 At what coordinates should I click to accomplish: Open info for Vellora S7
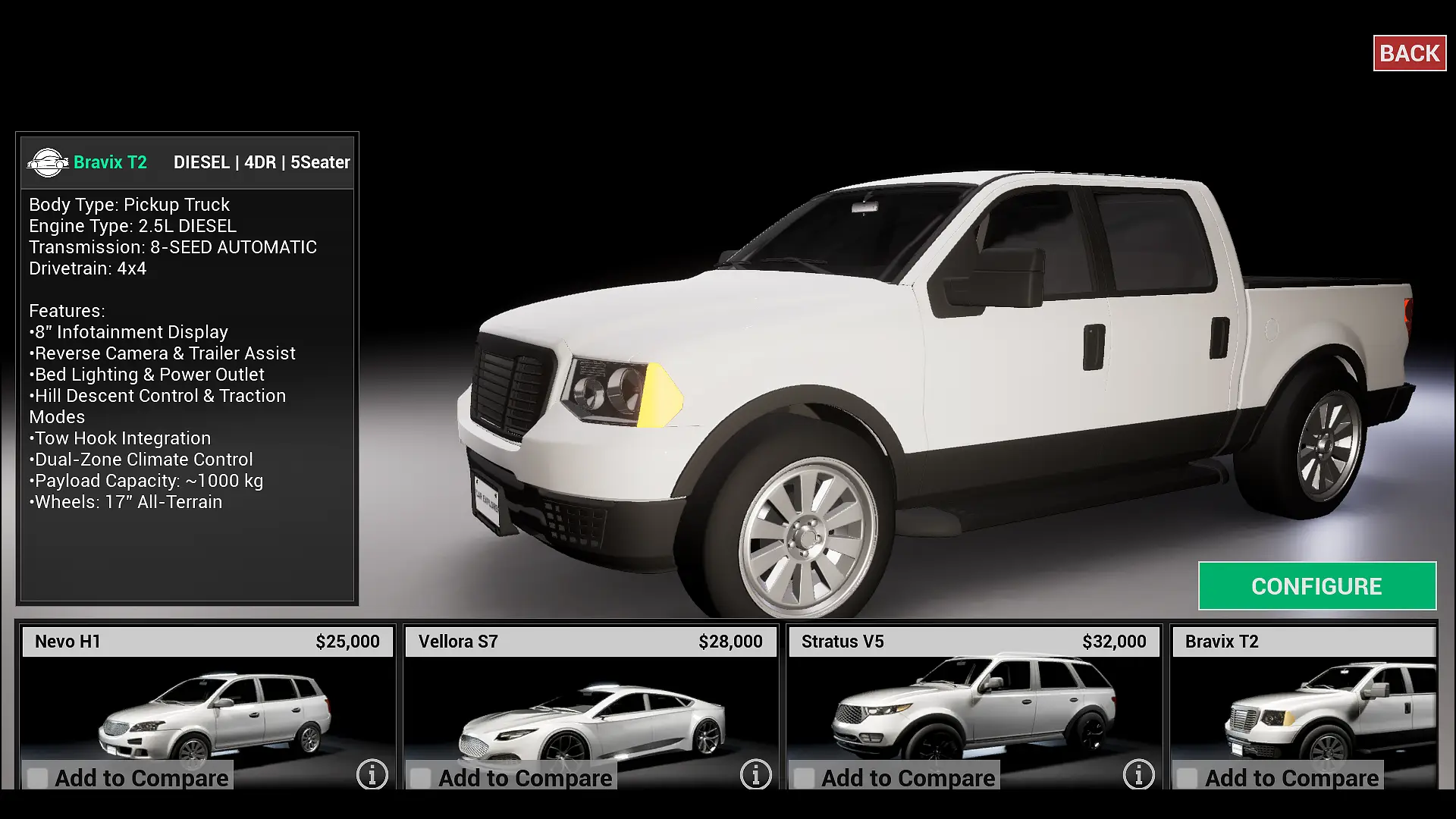[755, 774]
